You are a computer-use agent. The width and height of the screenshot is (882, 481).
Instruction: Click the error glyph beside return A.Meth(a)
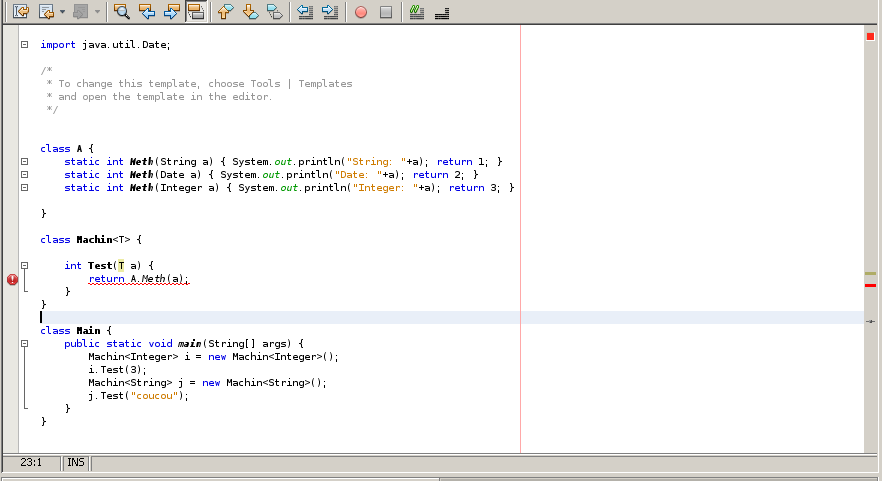click(12, 280)
